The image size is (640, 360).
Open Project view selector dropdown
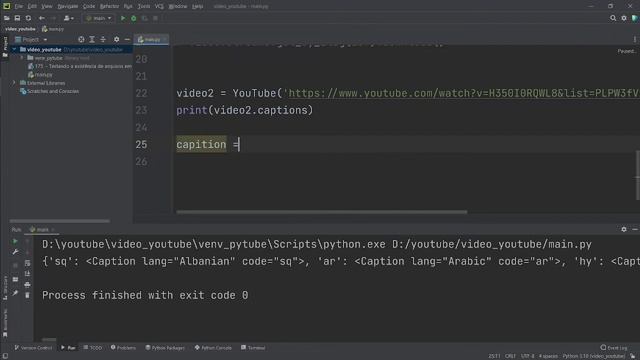pos(31,39)
